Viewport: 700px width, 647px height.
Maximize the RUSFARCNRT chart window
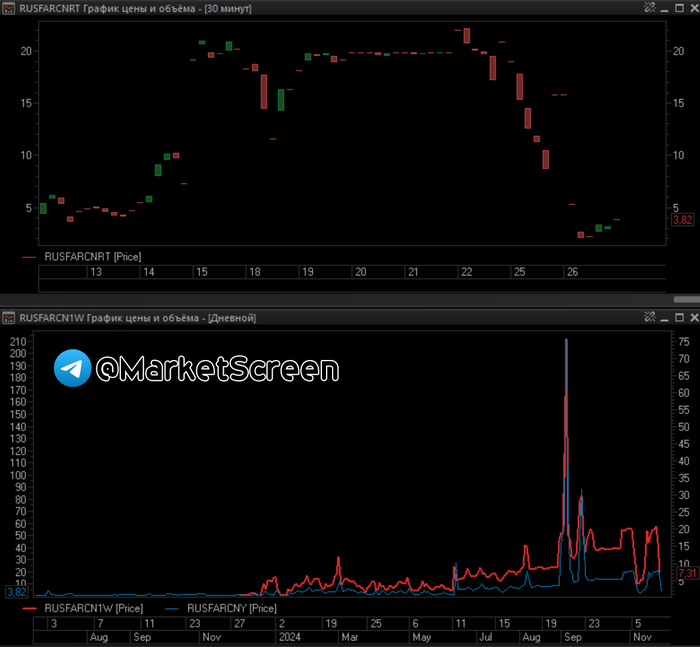pos(679,8)
